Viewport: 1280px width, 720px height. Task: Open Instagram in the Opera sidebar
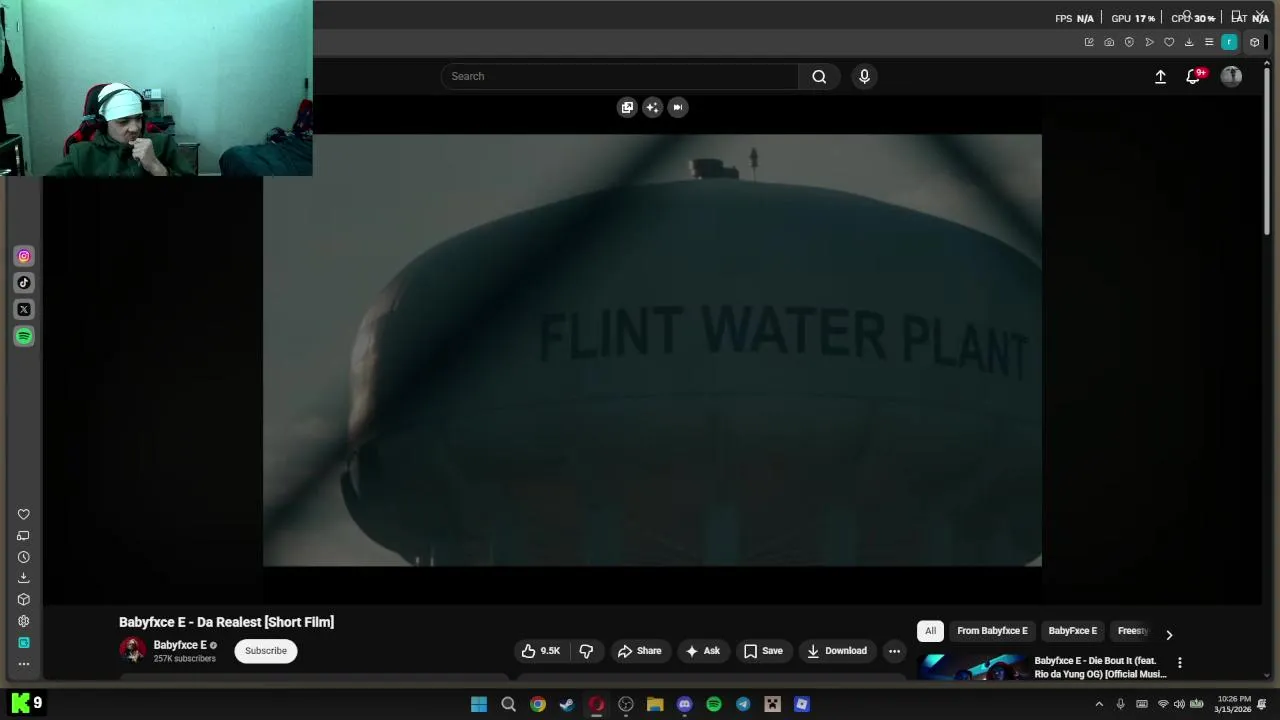24,256
